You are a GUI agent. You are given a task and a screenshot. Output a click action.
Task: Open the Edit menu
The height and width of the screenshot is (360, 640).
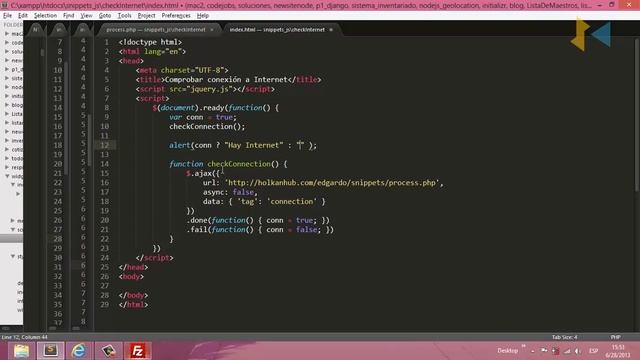[23, 16]
